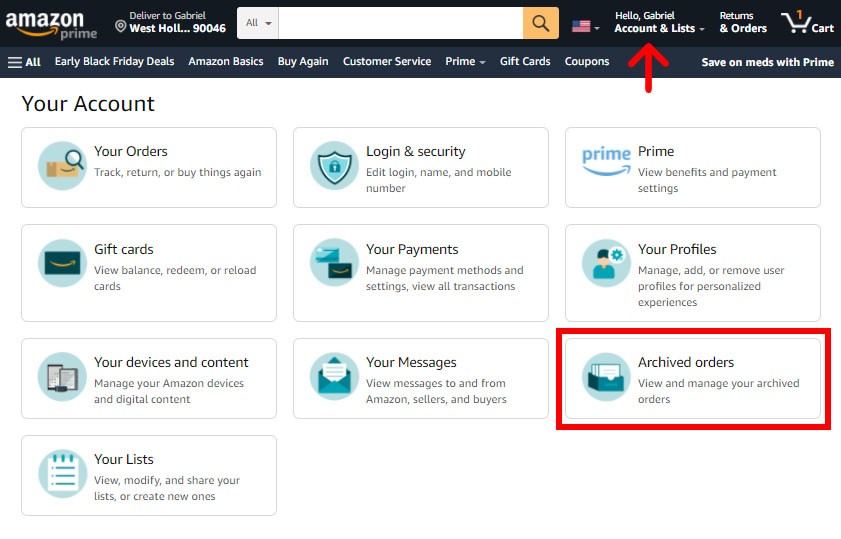
Task: Click the Your Messages envelope icon
Action: tap(334, 377)
